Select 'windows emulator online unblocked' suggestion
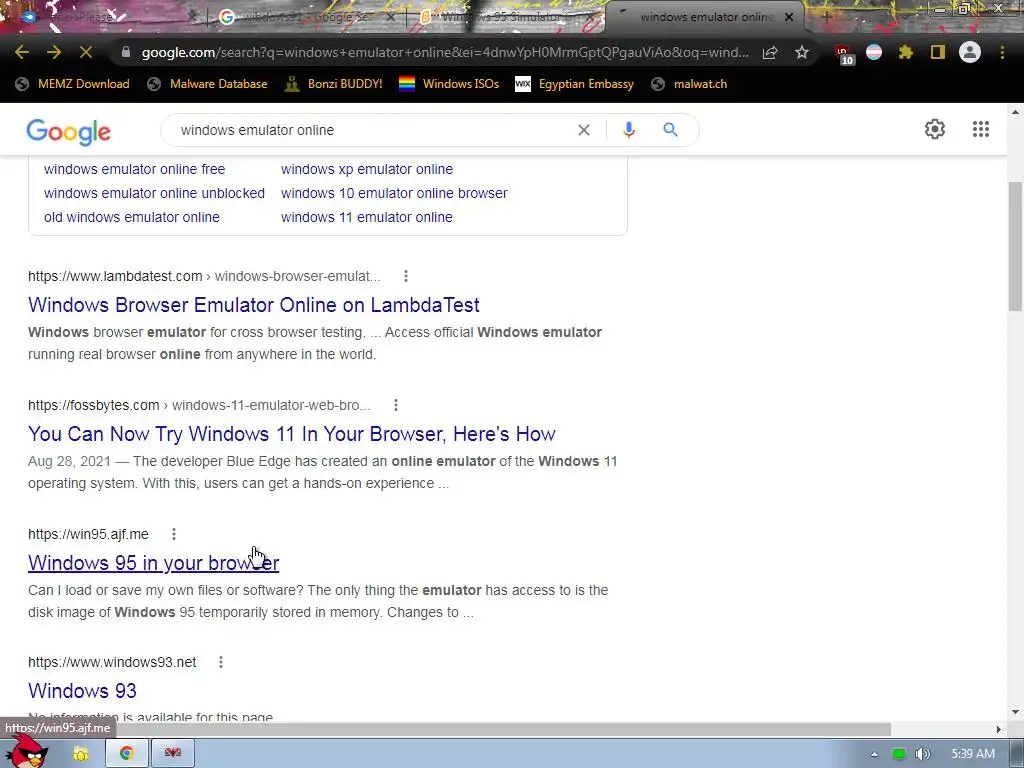1024x768 pixels. tap(154, 193)
